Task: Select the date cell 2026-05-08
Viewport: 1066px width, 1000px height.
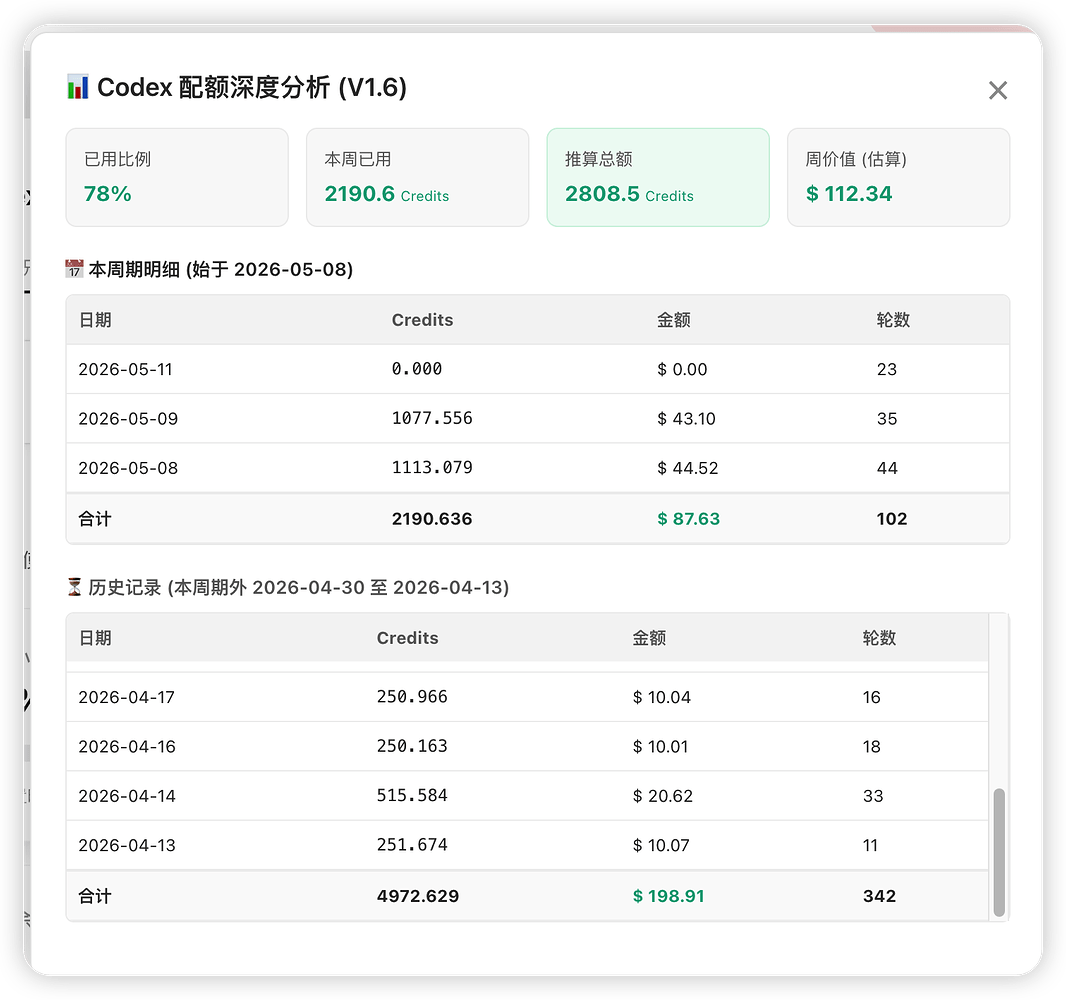Action: (x=128, y=468)
